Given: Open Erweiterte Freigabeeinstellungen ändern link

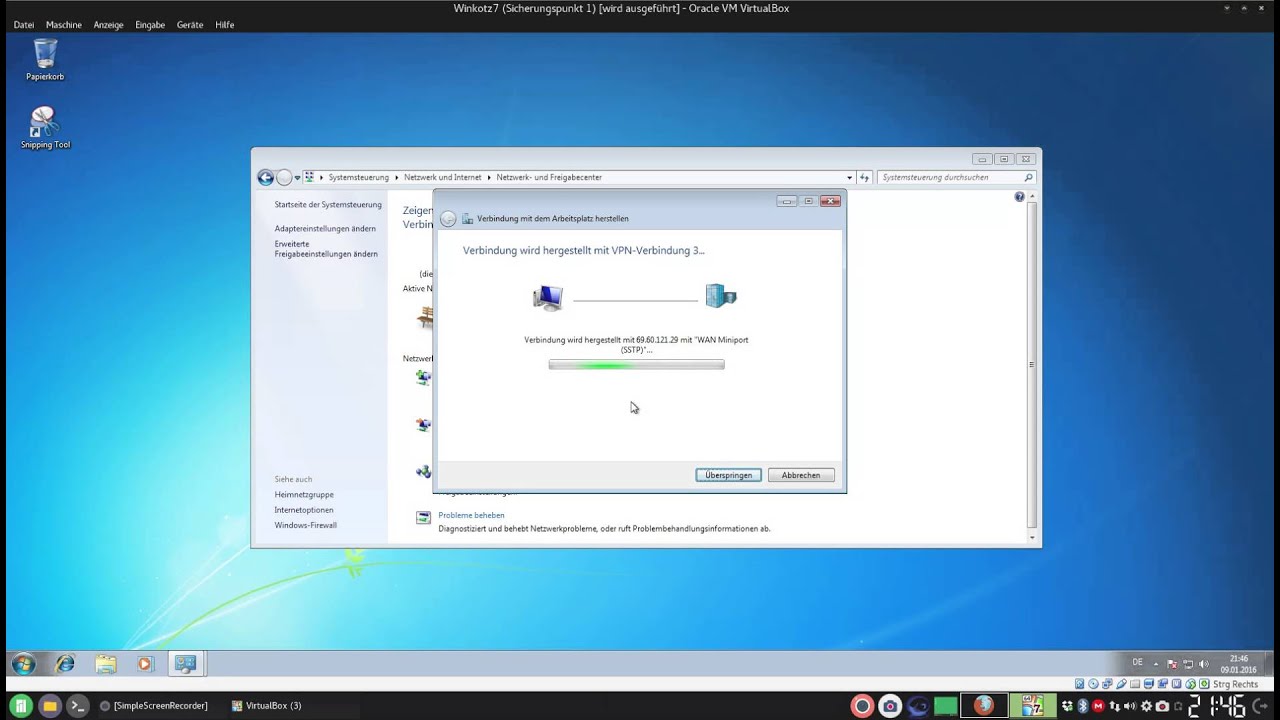Looking at the screenshot, I should pyautogui.click(x=326, y=249).
